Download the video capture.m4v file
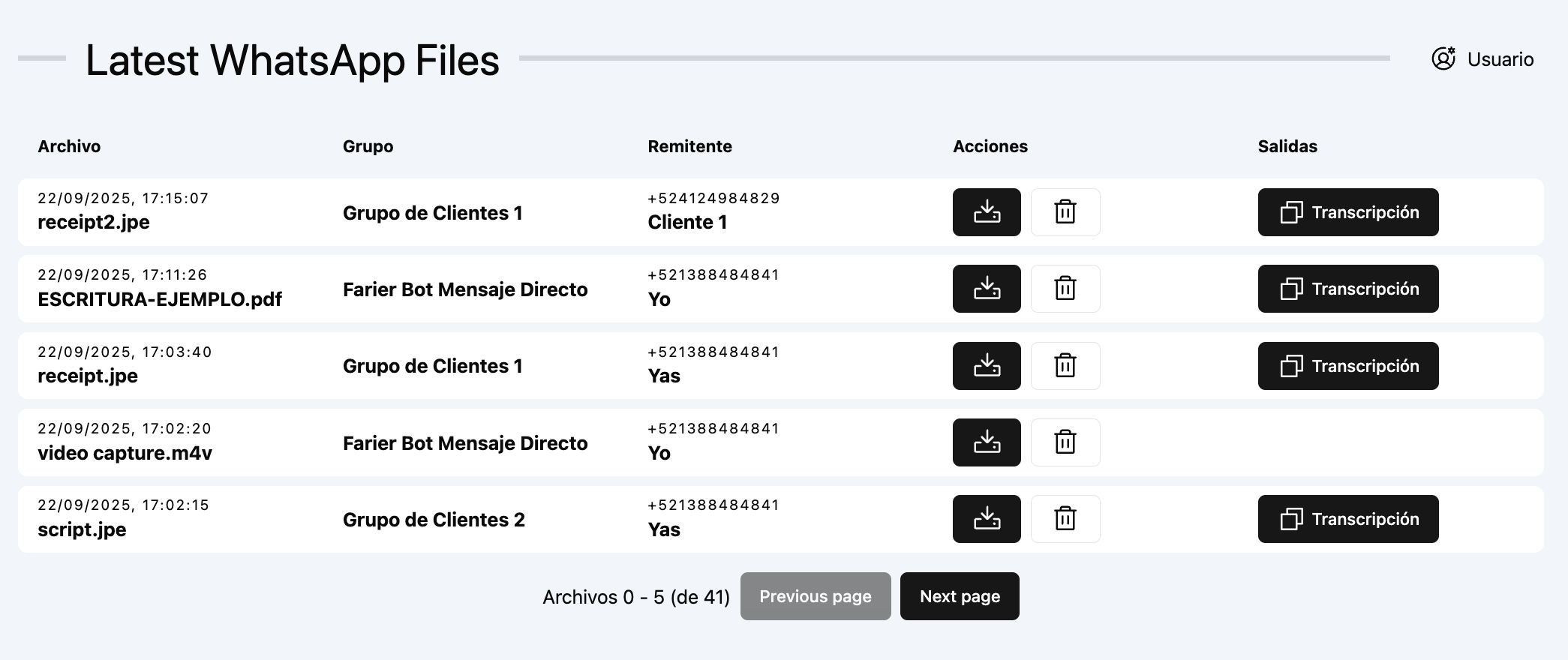 pos(986,442)
